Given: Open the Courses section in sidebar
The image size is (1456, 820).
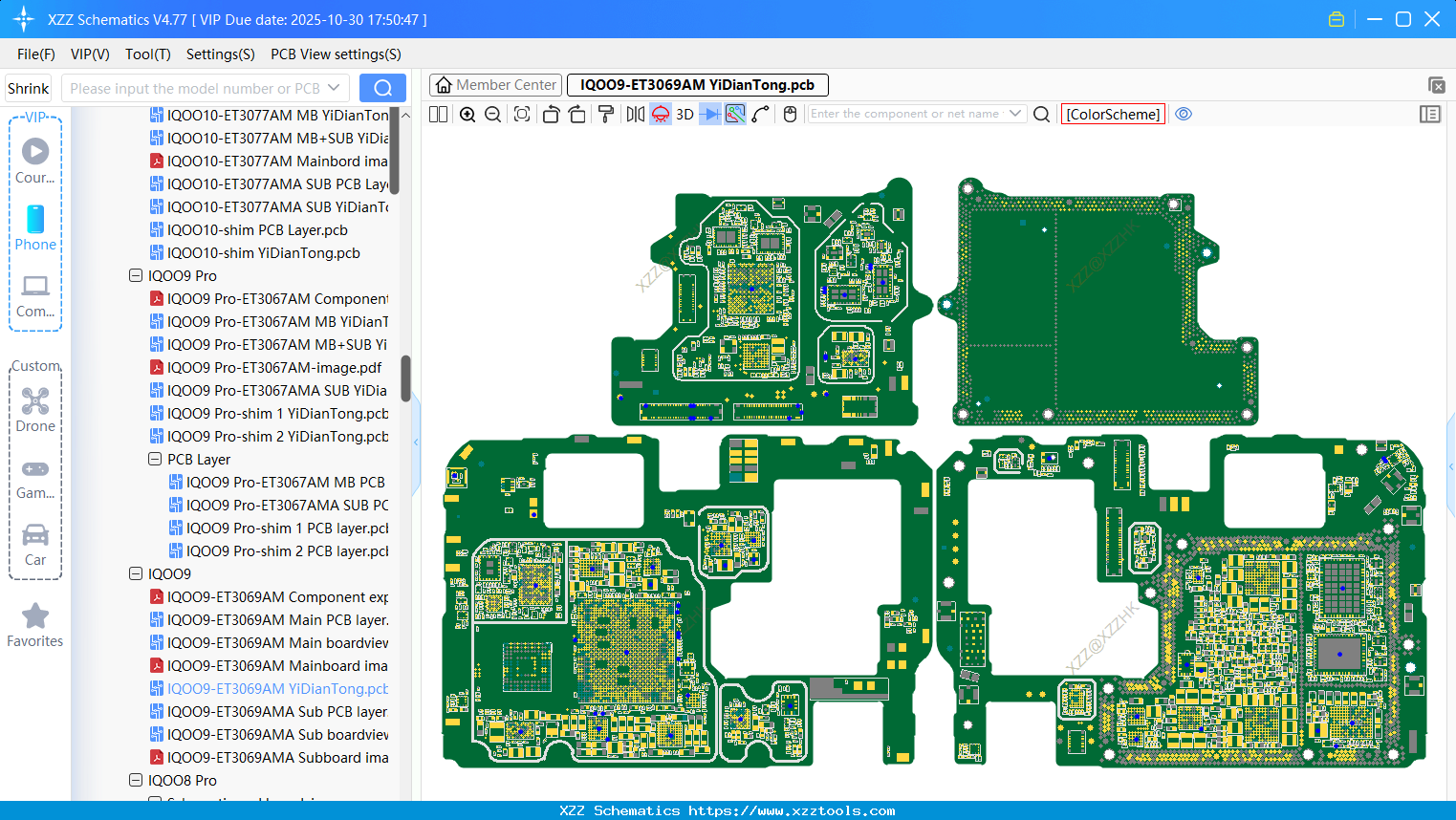Looking at the screenshot, I should click(x=35, y=162).
